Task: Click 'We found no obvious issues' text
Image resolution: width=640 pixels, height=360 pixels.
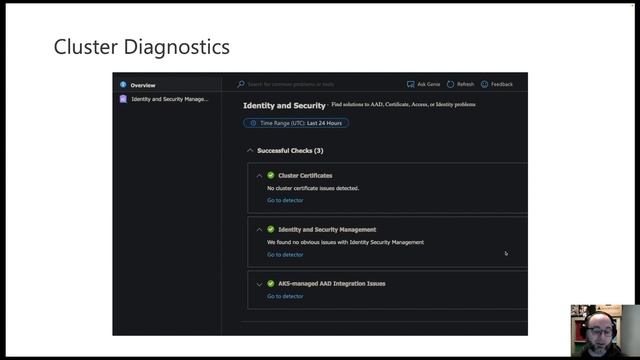Action: 345,242
